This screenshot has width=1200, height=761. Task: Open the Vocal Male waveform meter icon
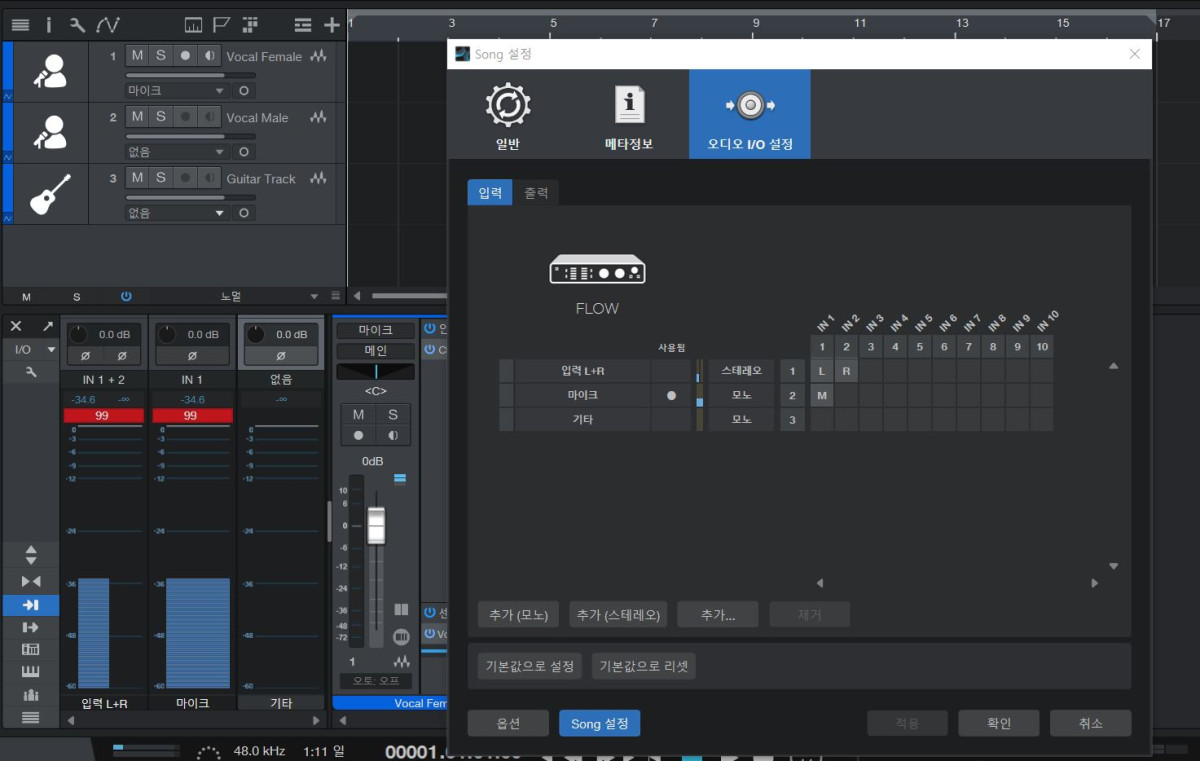click(318, 118)
